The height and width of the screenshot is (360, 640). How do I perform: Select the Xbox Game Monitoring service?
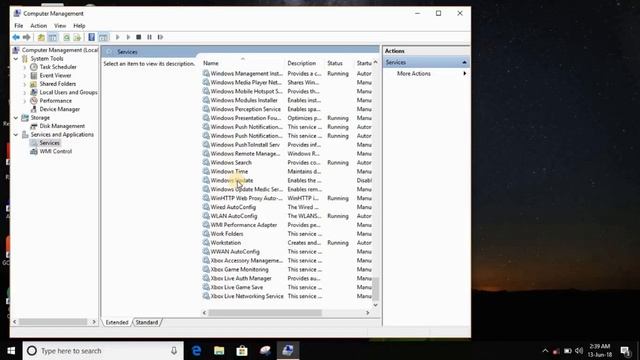click(x=287, y=269)
